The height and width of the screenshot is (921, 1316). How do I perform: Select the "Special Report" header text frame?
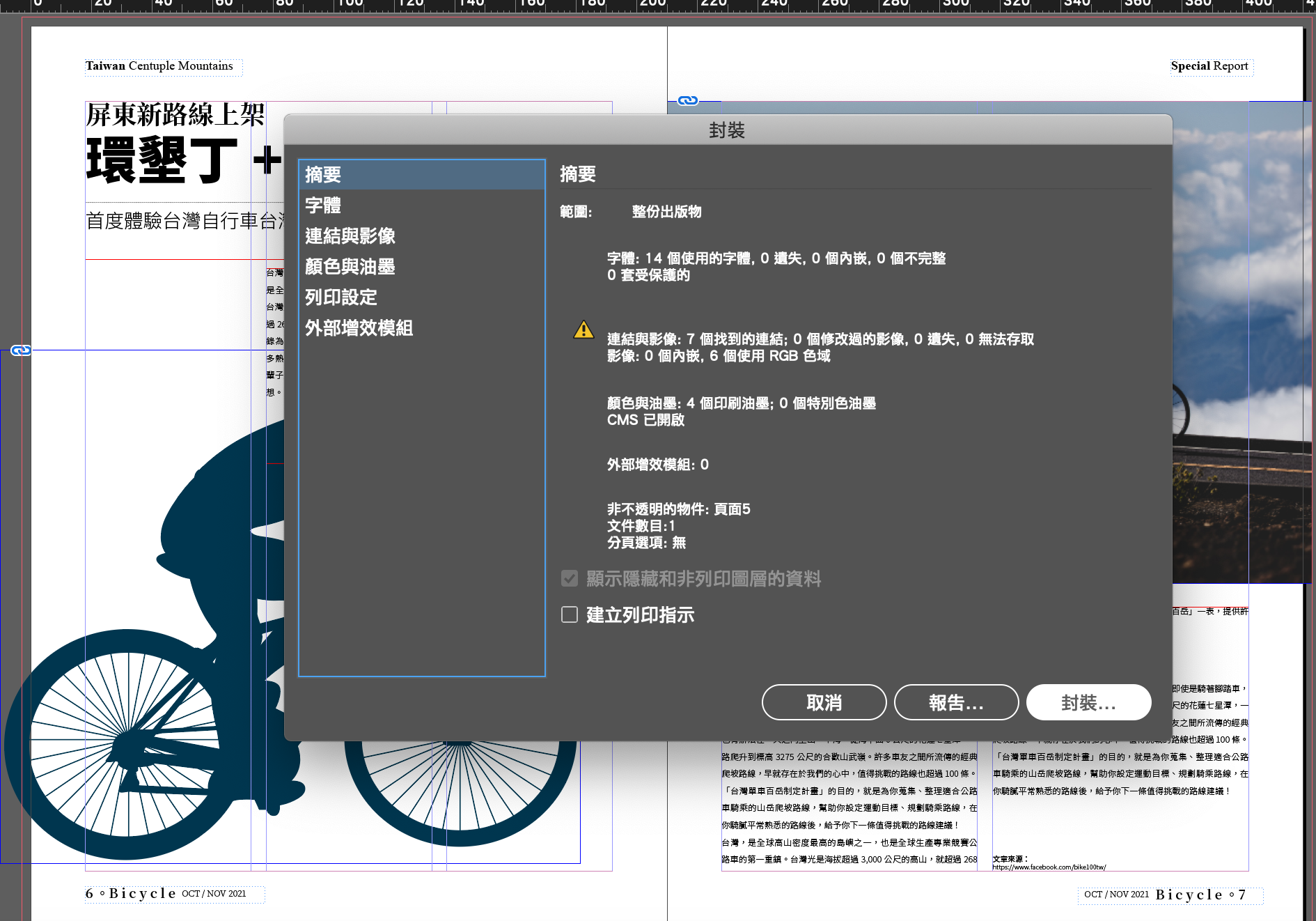1209,66
